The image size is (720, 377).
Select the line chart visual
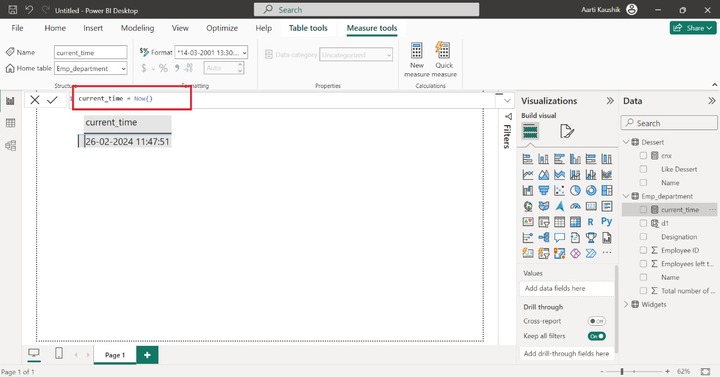pyautogui.click(x=528, y=174)
